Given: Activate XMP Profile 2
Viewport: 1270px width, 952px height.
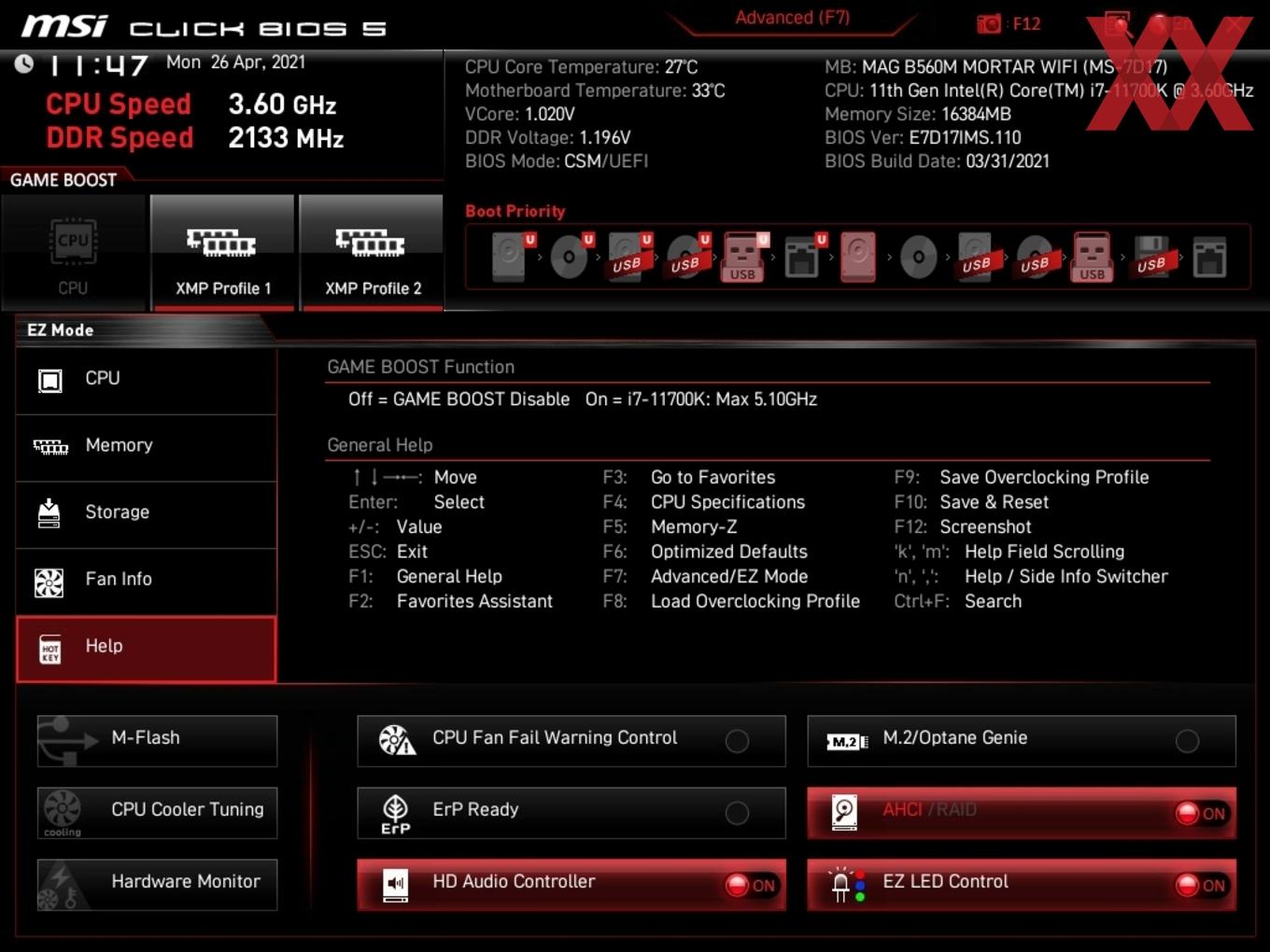Looking at the screenshot, I should (x=372, y=253).
